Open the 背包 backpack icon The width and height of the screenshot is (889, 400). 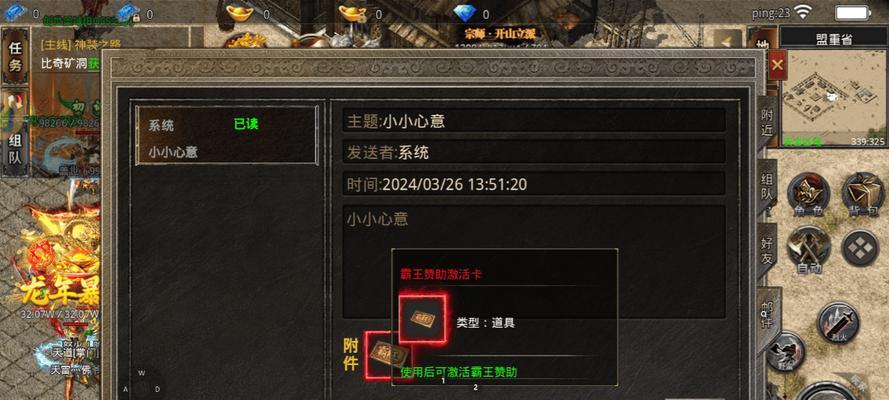pyautogui.click(x=863, y=195)
